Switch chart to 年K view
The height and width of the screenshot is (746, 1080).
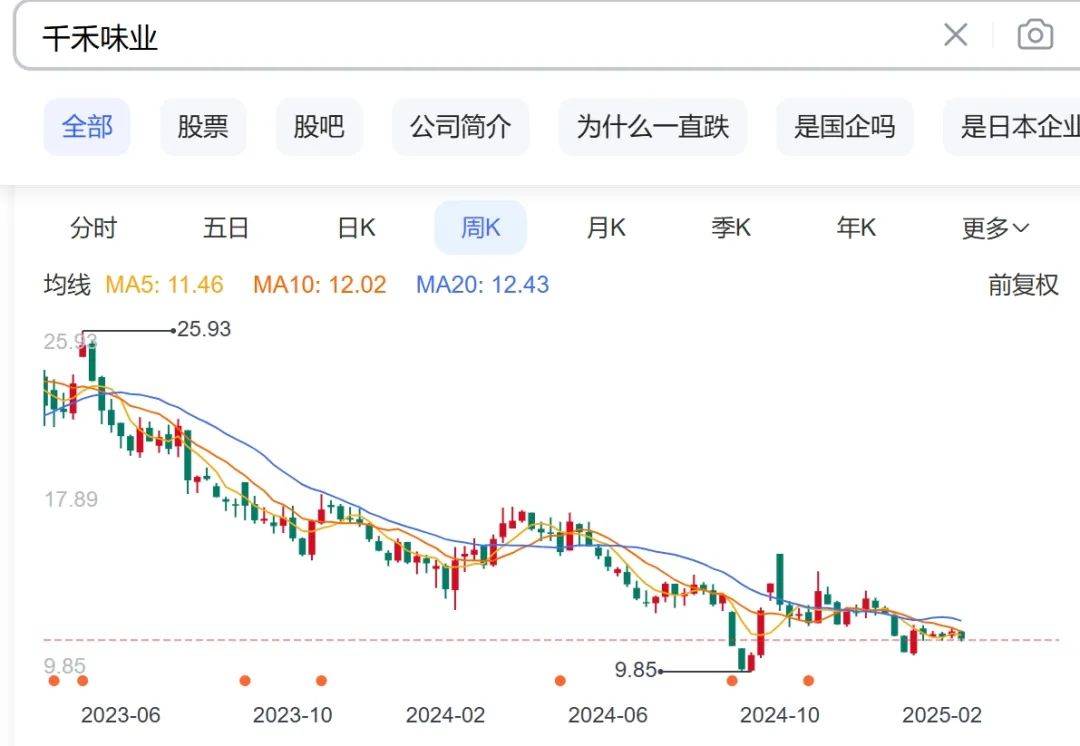pyautogui.click(x=856, y=227)
